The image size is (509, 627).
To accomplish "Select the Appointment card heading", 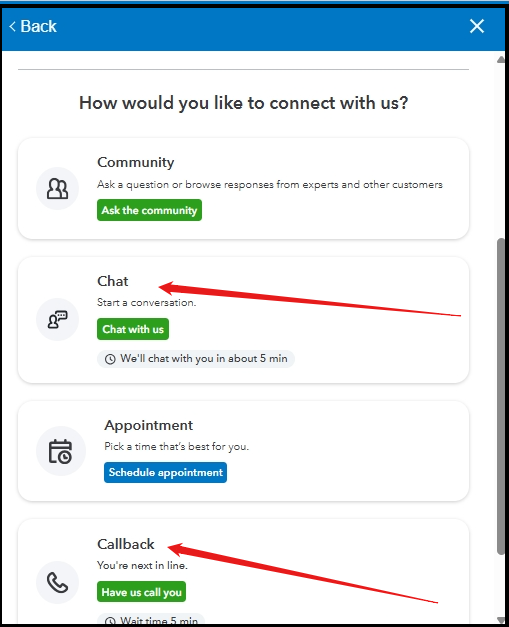I will (x=148, y=425).
